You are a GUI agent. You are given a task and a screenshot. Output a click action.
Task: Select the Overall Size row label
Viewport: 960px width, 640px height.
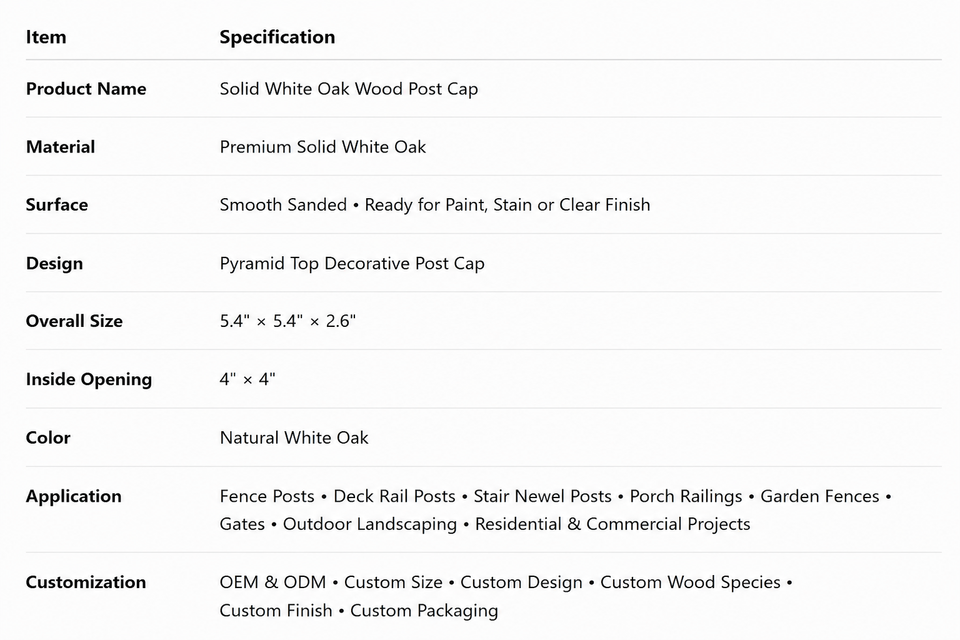tap(74, 321)
